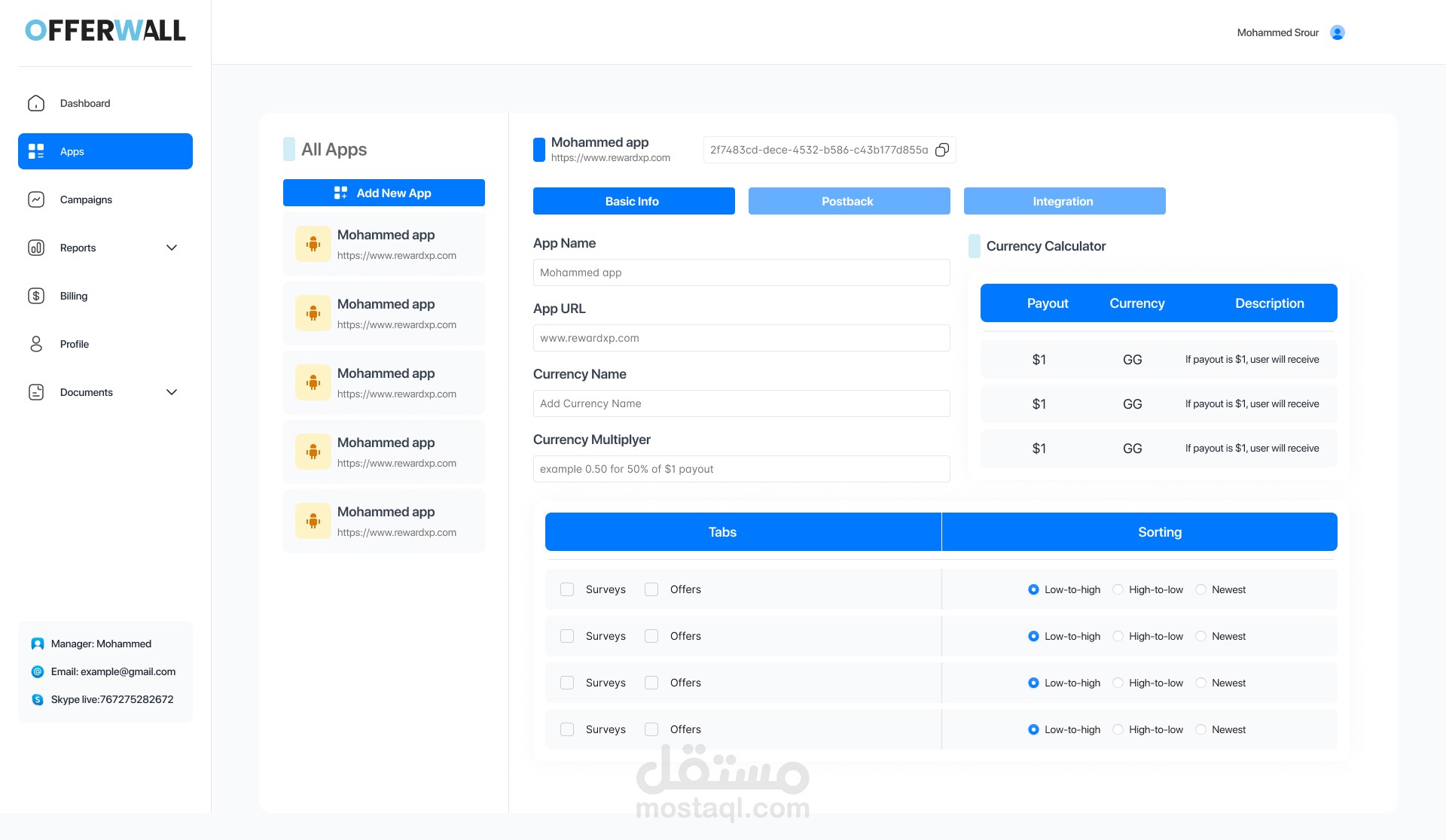Click the Skype icon in manager info
The height and width of the screenshot is (840, 1446).
pos(38,699)
